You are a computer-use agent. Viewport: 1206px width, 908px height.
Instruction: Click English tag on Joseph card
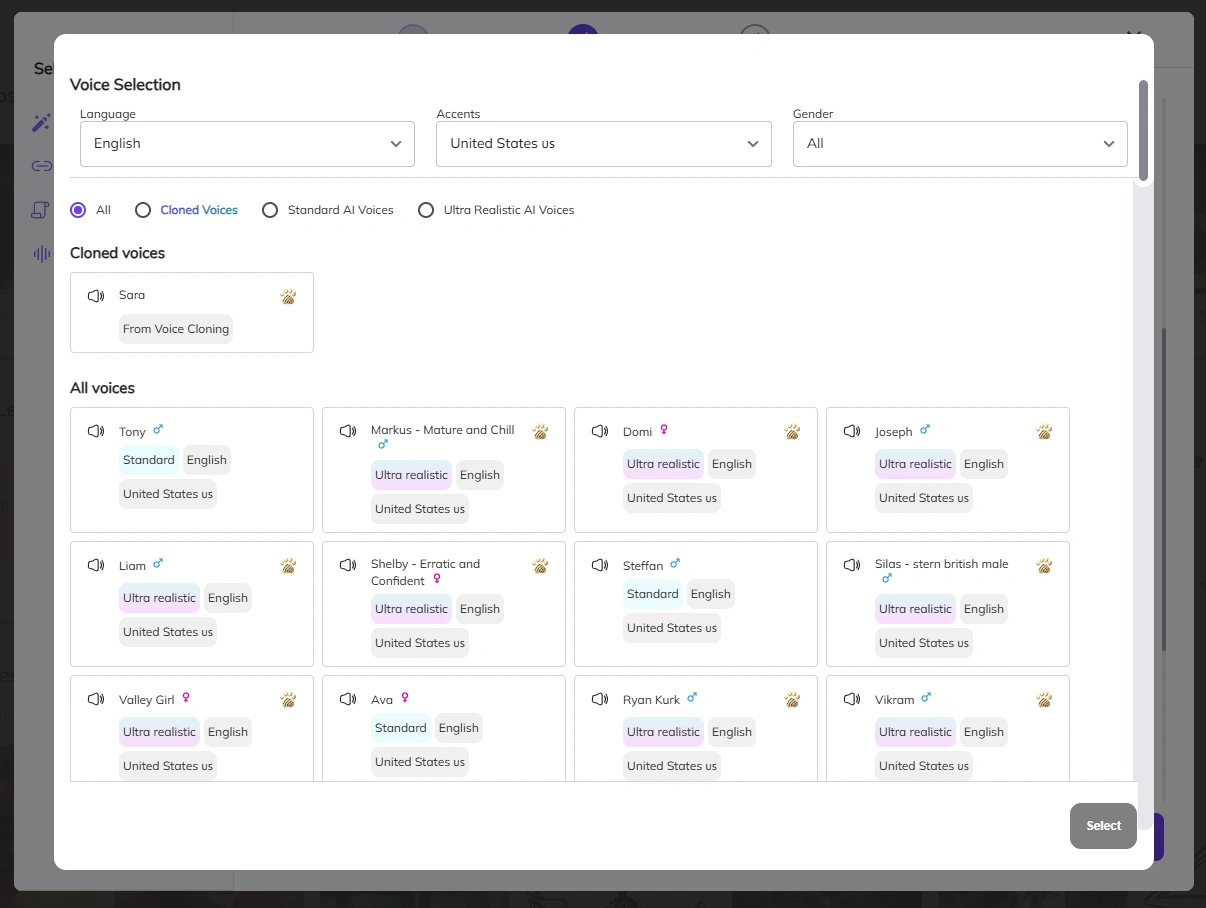tap(984, 464)
